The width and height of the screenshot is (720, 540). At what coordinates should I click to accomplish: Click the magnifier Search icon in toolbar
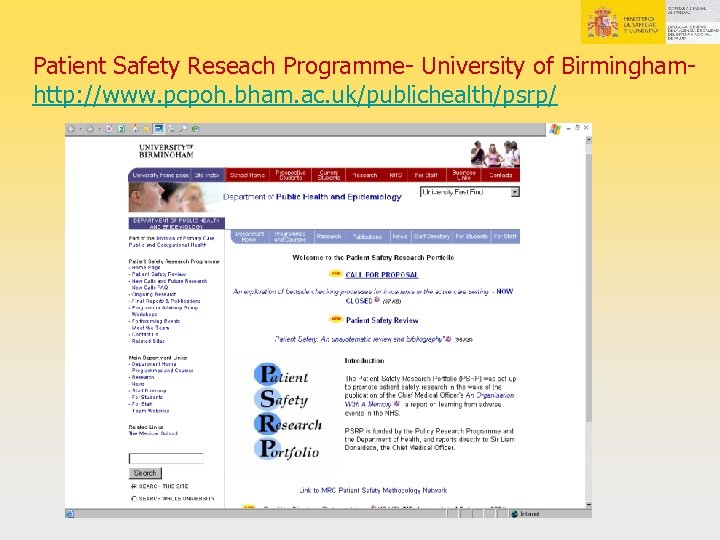coord(183,129)
